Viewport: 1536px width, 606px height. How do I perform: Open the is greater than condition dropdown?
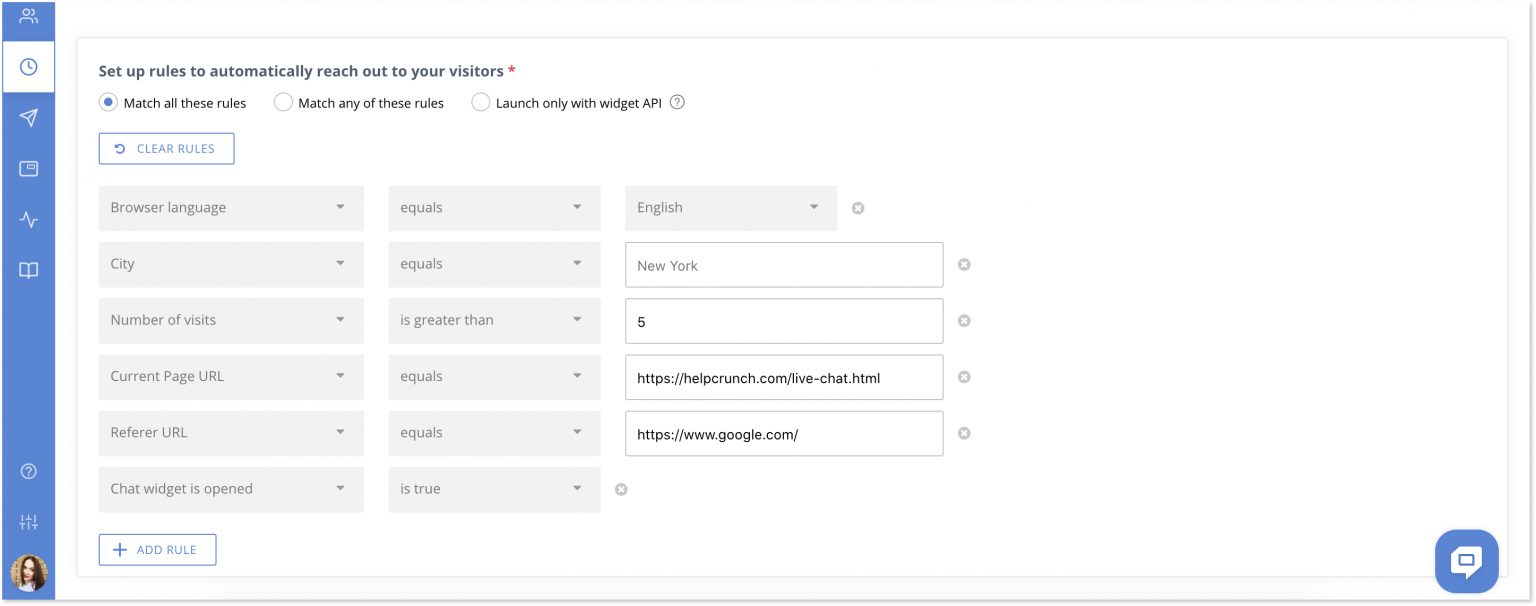494,320
